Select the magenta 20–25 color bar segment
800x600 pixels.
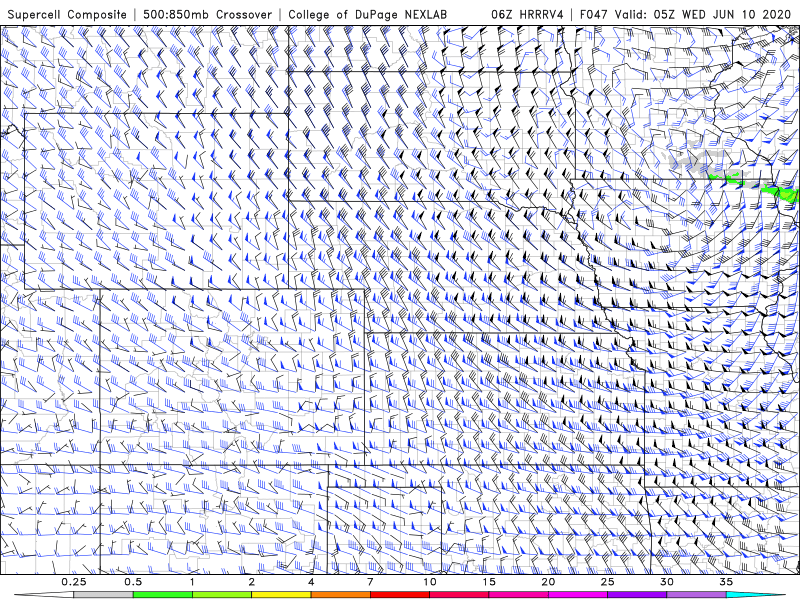pos(578,595)
